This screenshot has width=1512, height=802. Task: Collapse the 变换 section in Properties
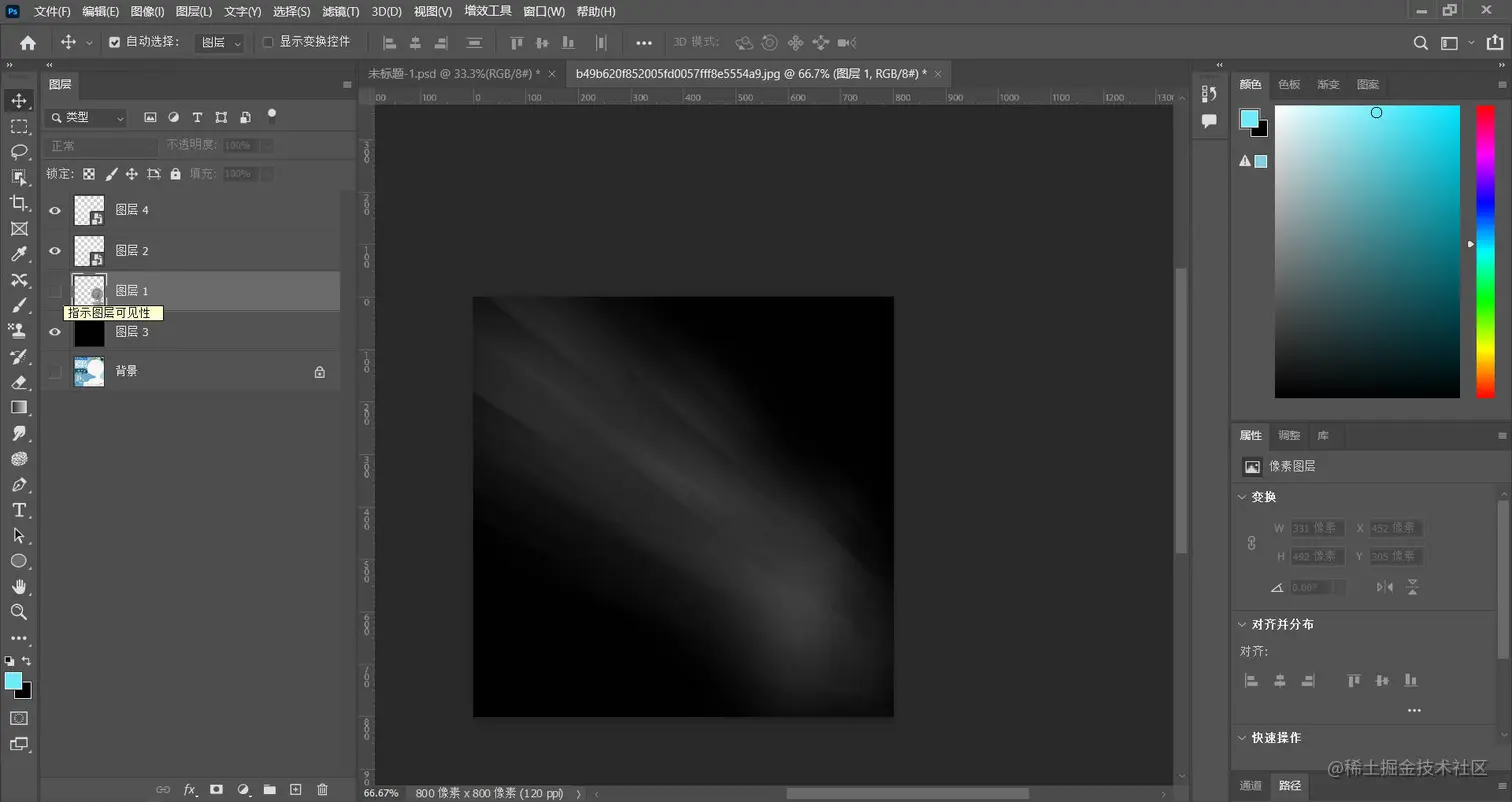click(1242, 497)
